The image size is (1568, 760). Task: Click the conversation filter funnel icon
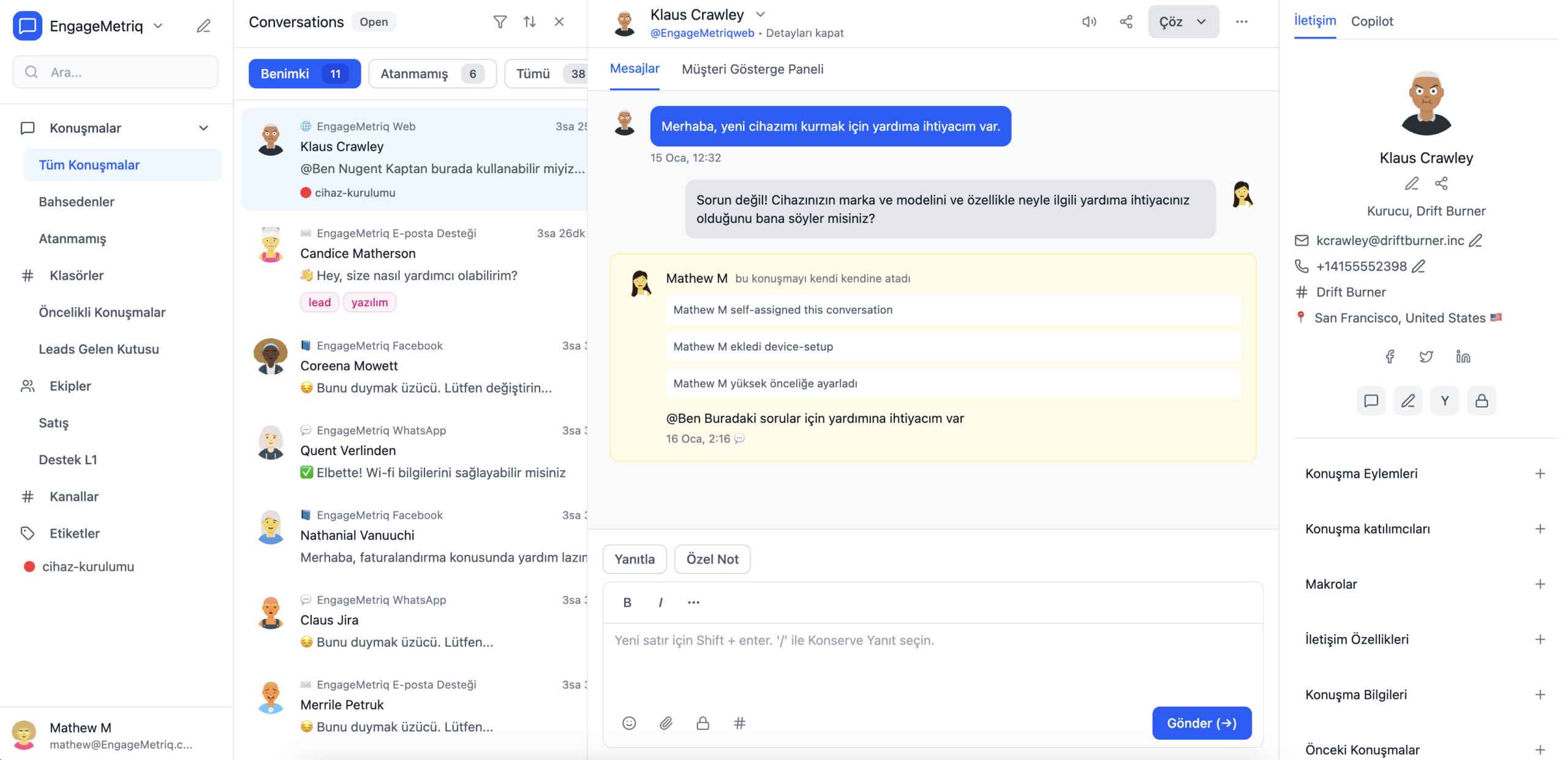(x=500, y=22)
